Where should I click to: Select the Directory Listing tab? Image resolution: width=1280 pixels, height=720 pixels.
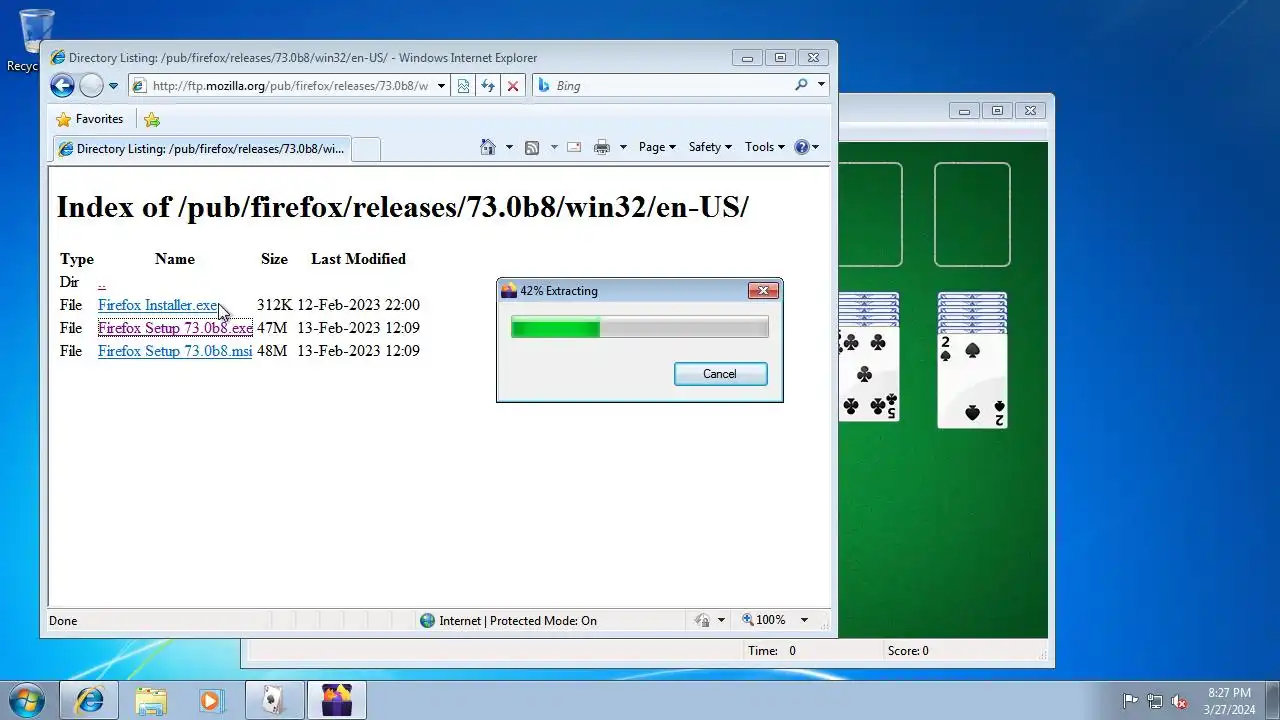[200, 149]
